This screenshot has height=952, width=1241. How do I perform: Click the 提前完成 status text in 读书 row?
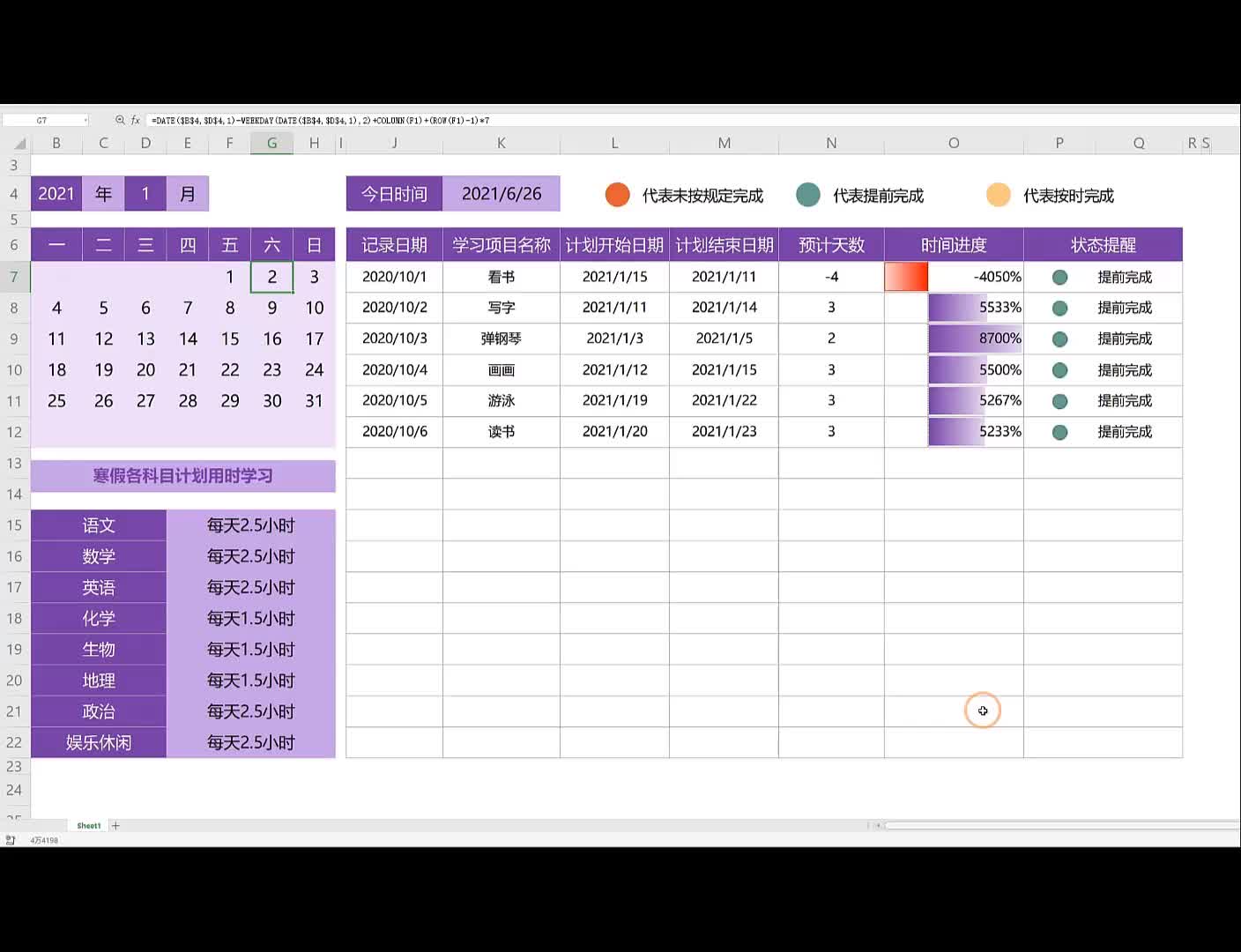point(1125,431)
